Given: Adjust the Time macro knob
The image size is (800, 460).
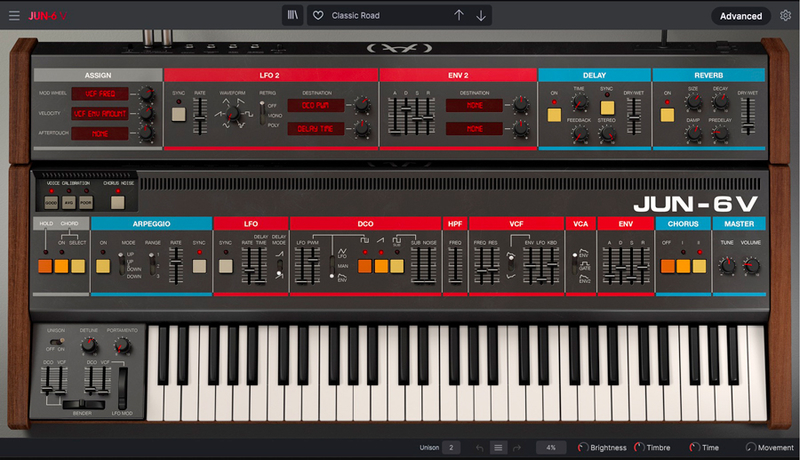Looking at the screenshot, I should (694, 447).
